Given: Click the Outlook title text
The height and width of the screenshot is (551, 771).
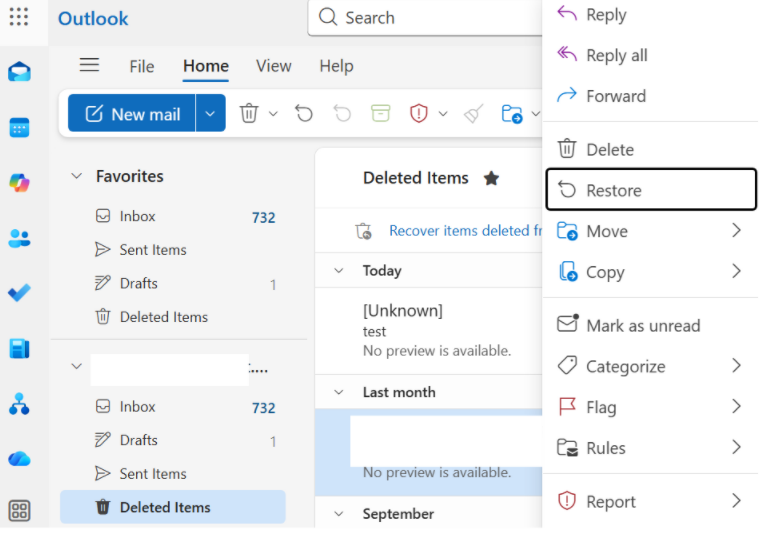Looking at the screenshot, I should pos(93,19).
